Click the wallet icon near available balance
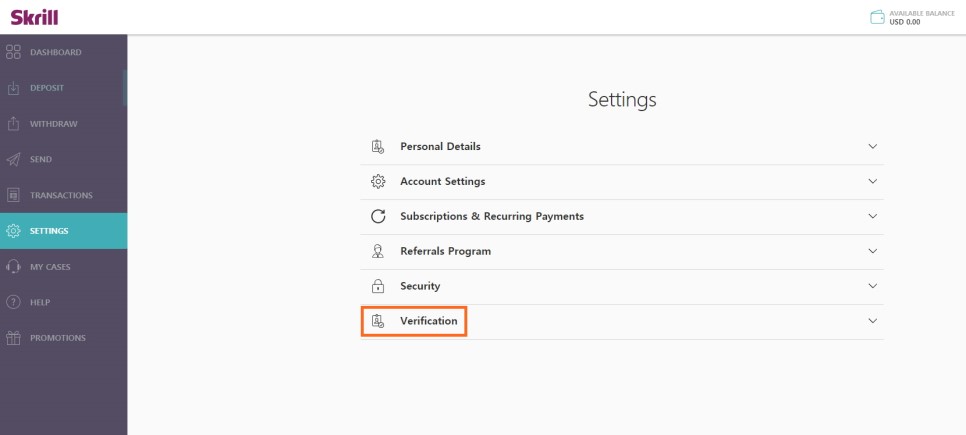 (x=877, y=17)
